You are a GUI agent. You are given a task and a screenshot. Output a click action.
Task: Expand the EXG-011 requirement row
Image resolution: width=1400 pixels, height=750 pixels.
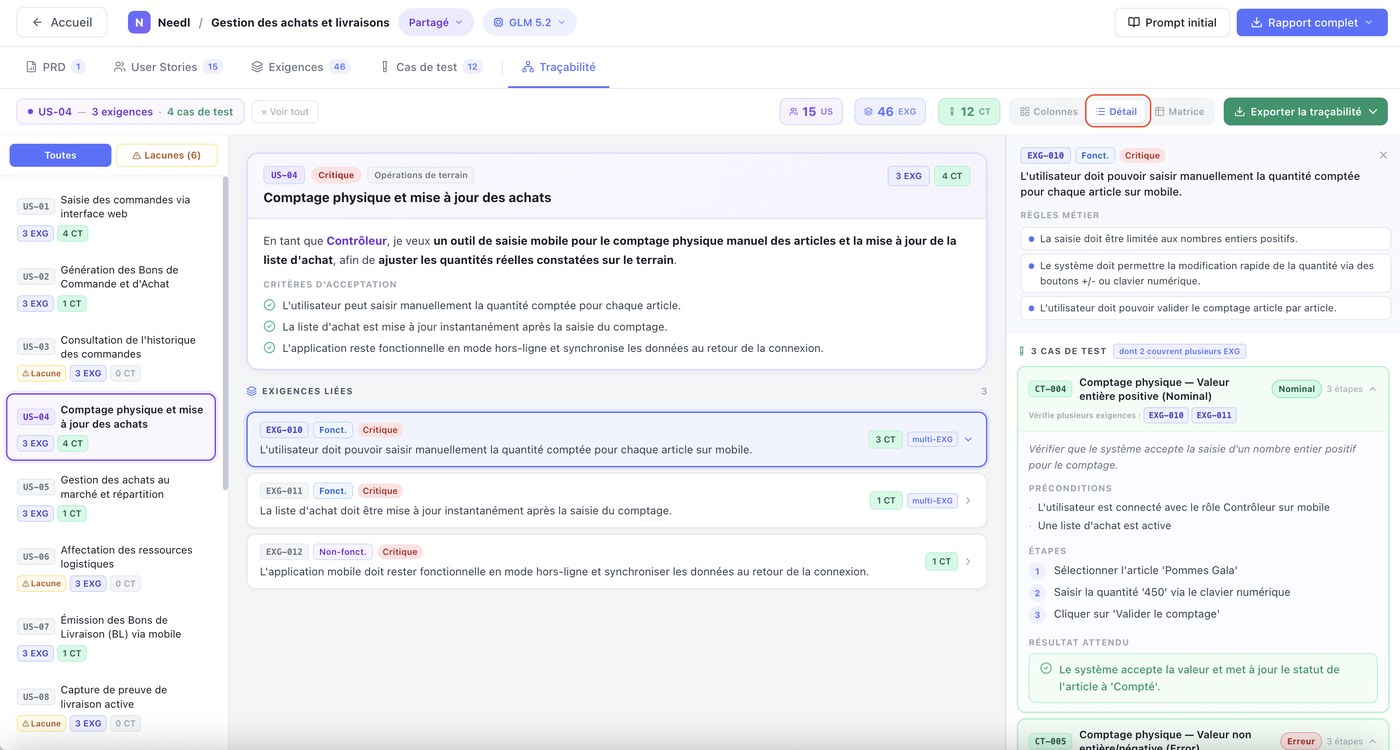click(x=617, y=500)
